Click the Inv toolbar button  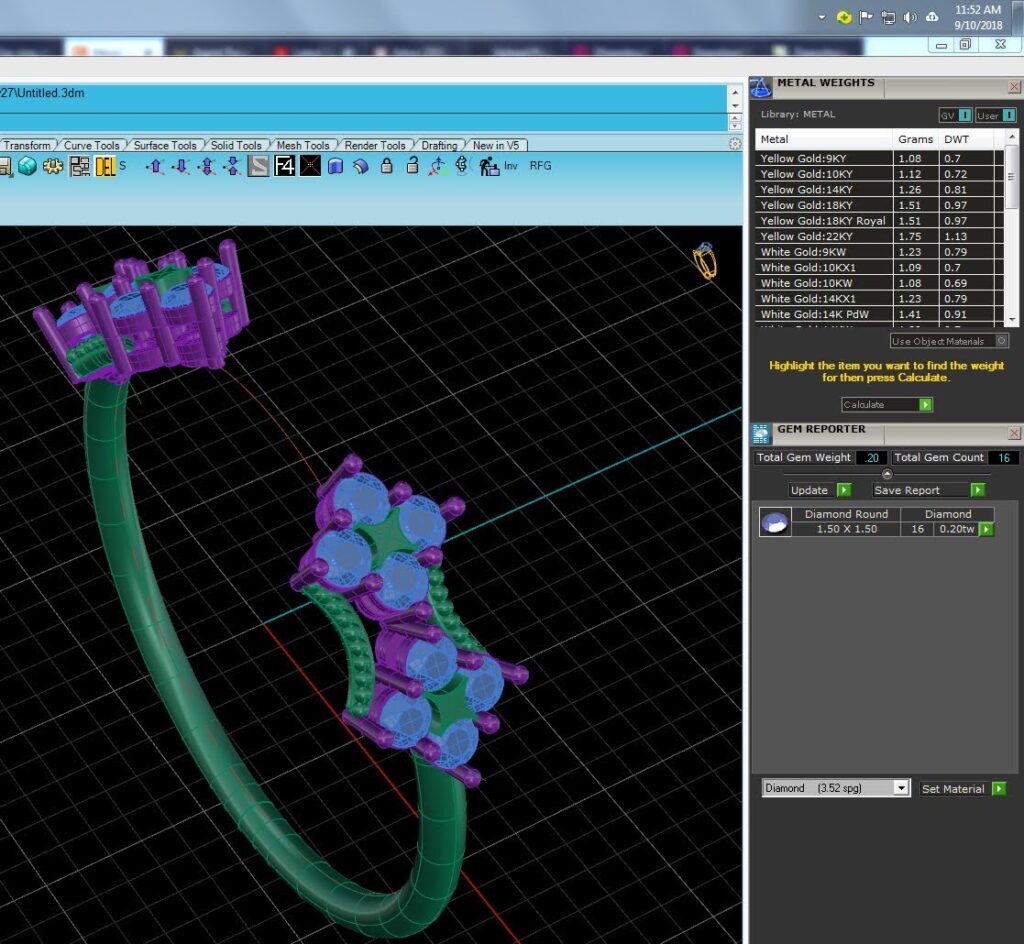click(x=511, y=166)
